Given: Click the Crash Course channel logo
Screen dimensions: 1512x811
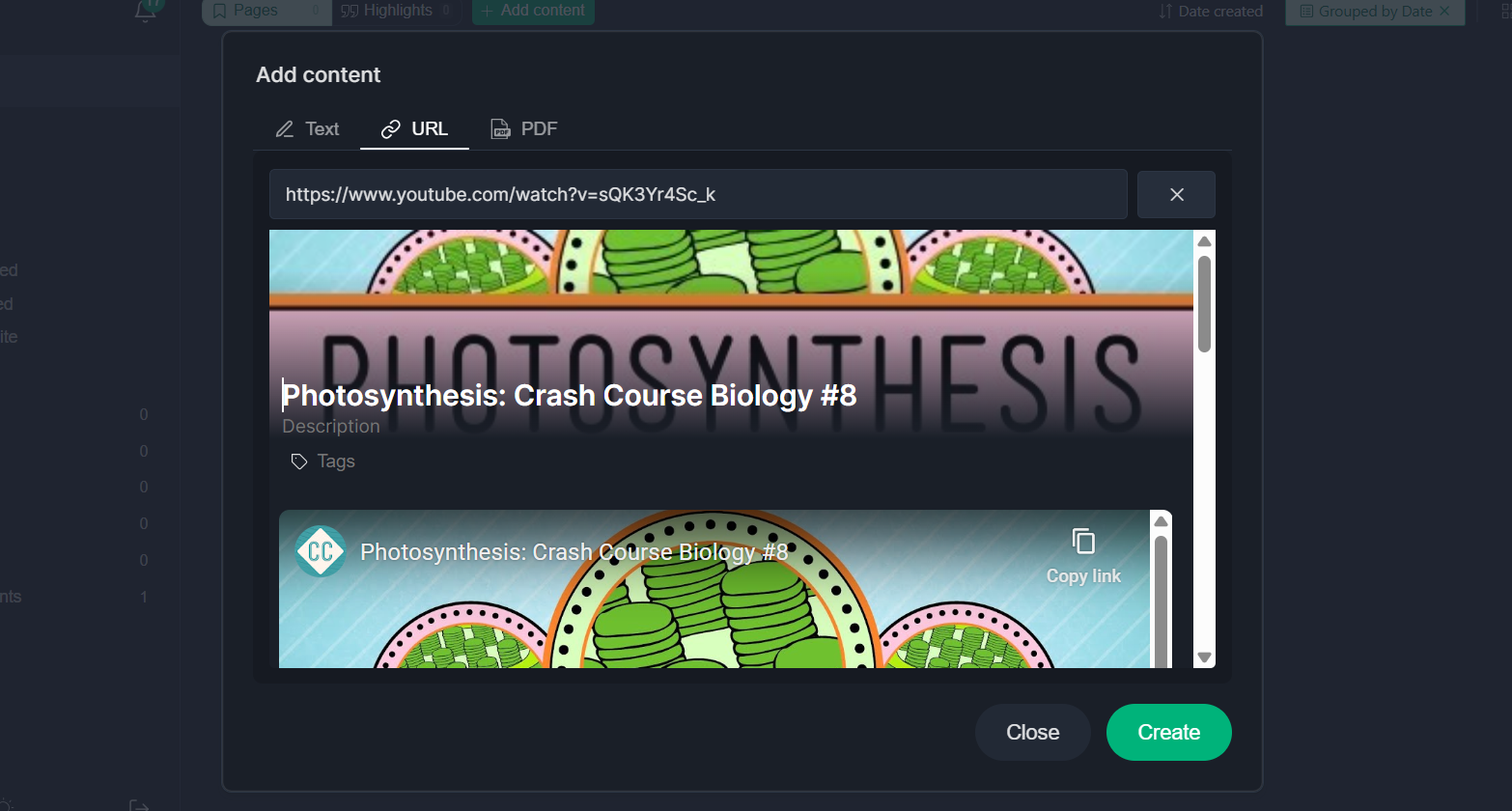Looking at the screenshot, I should 320,551.
